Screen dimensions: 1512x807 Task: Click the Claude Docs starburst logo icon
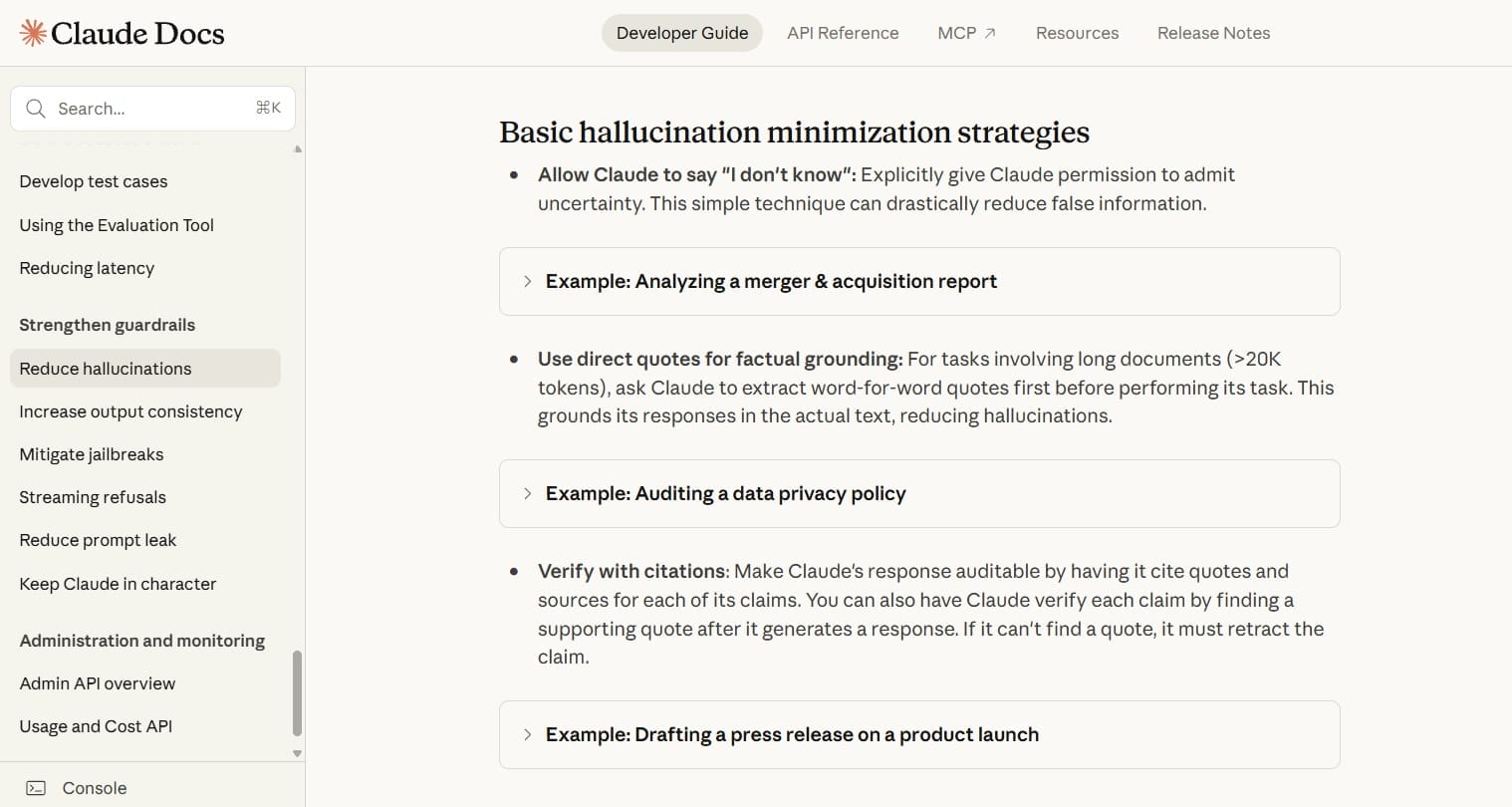click(33, 33)
